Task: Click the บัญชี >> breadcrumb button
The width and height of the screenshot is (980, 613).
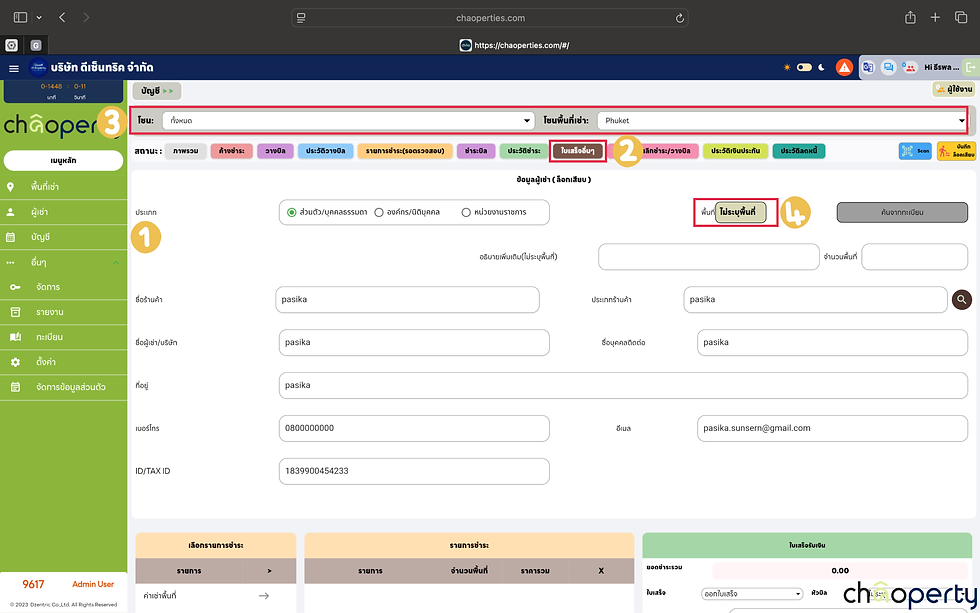Action: (157, 91)
